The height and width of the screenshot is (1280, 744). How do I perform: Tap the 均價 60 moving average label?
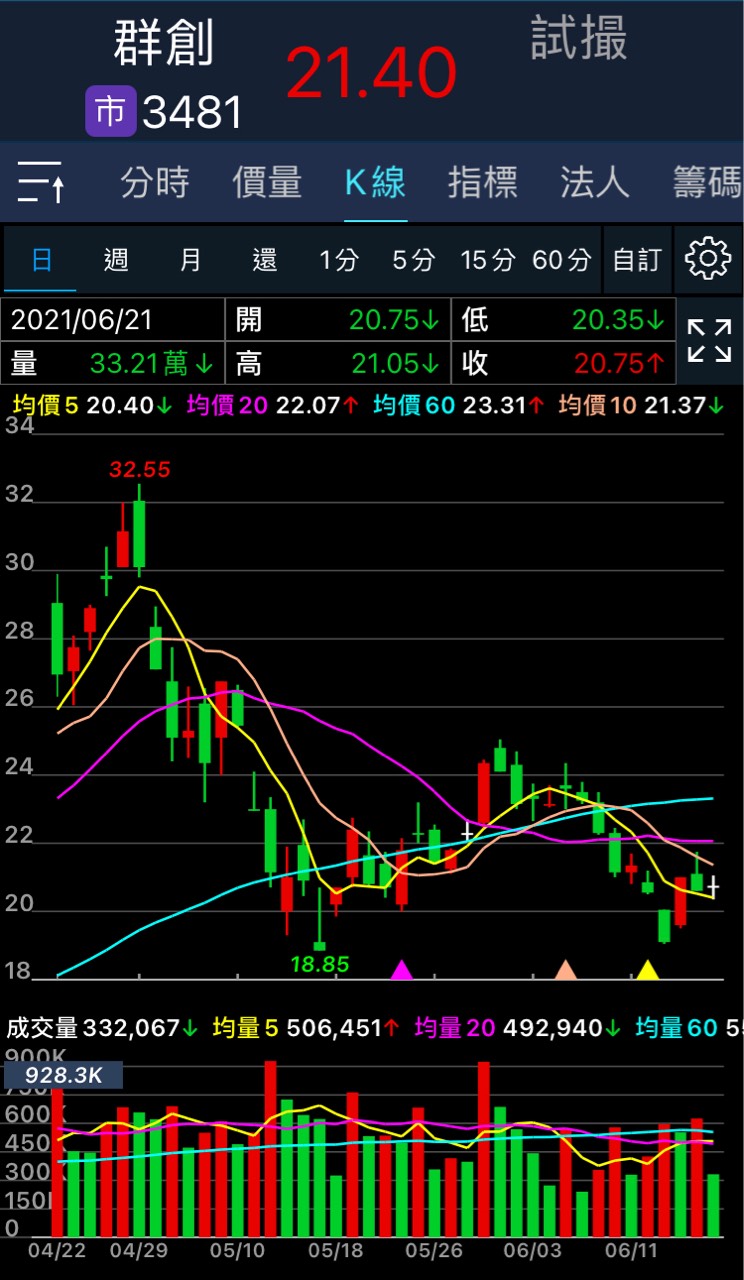[x=414, y=406]
